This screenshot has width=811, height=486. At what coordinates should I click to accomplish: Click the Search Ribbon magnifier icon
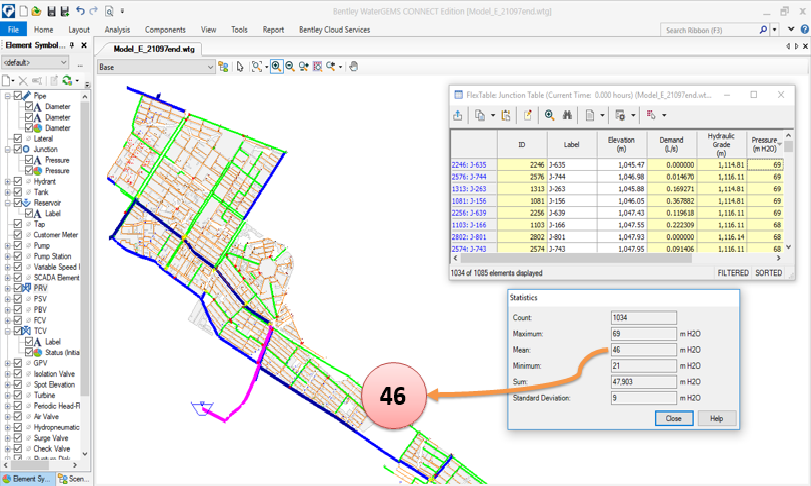[763, 30]
